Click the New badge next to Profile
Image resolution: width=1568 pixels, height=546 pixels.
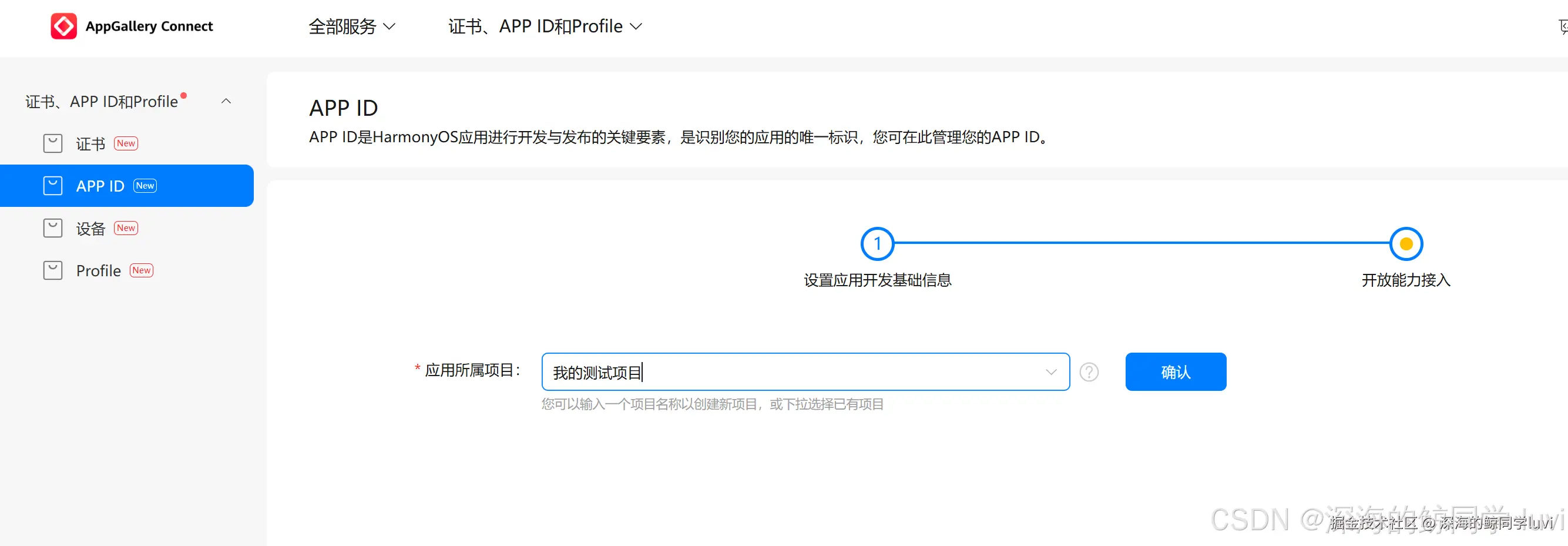(x=142, y=270)
